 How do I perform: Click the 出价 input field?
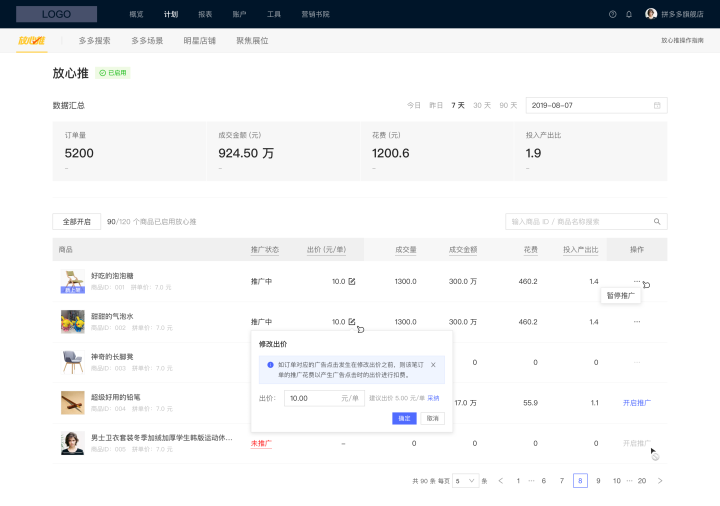[312, 398]
